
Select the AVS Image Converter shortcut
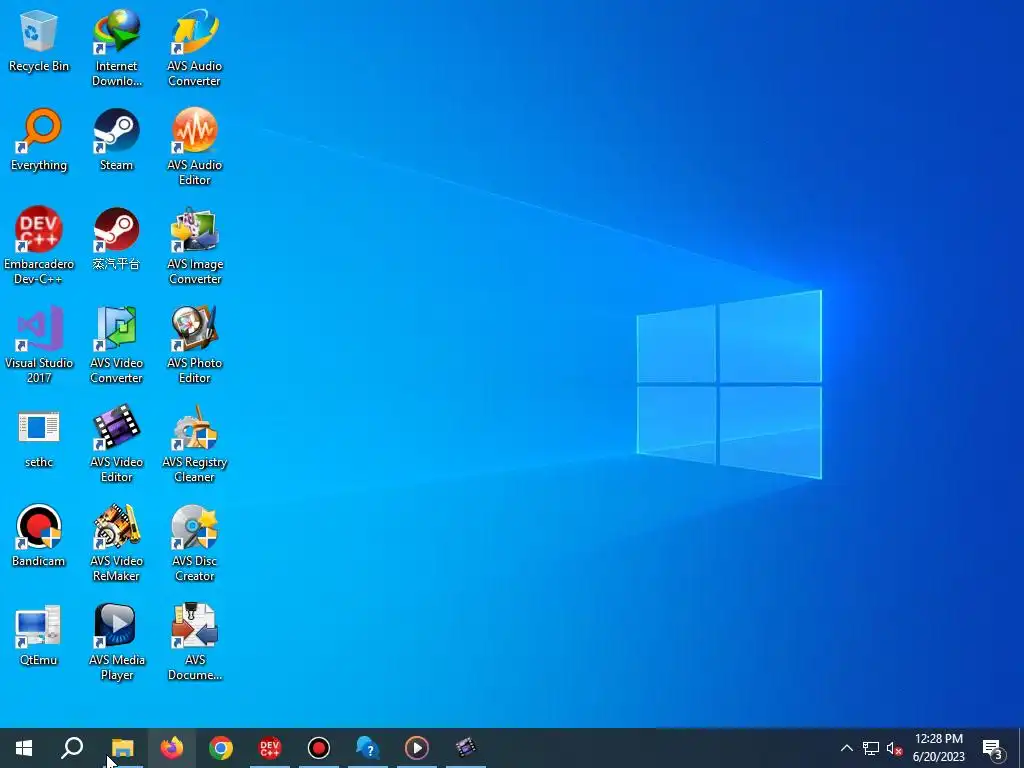point(195,246)
